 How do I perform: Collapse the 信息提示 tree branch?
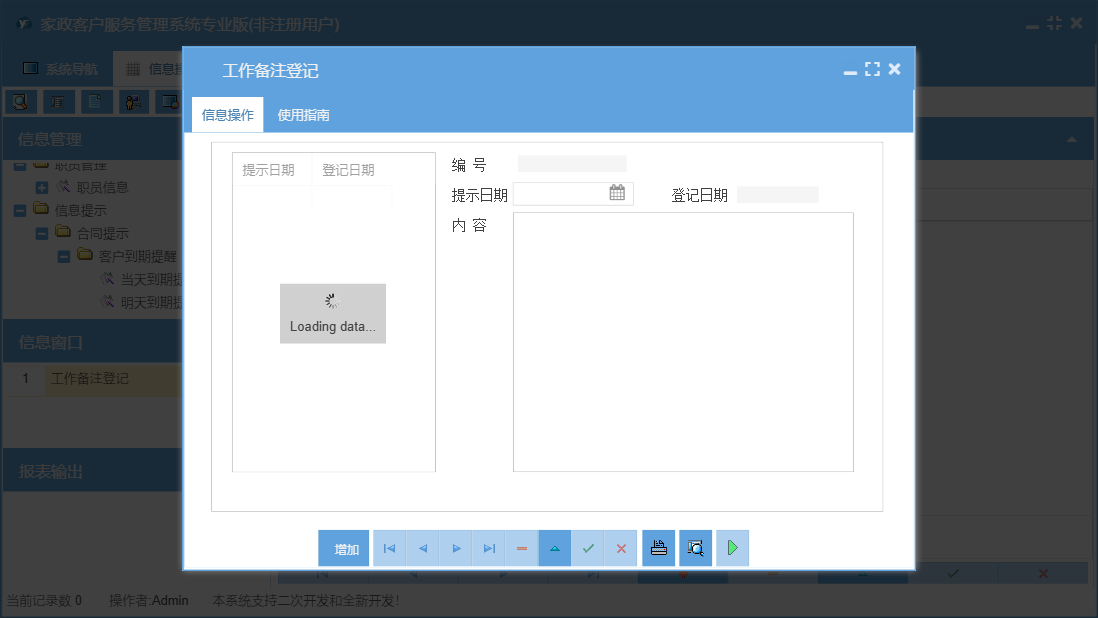[20, 209]
